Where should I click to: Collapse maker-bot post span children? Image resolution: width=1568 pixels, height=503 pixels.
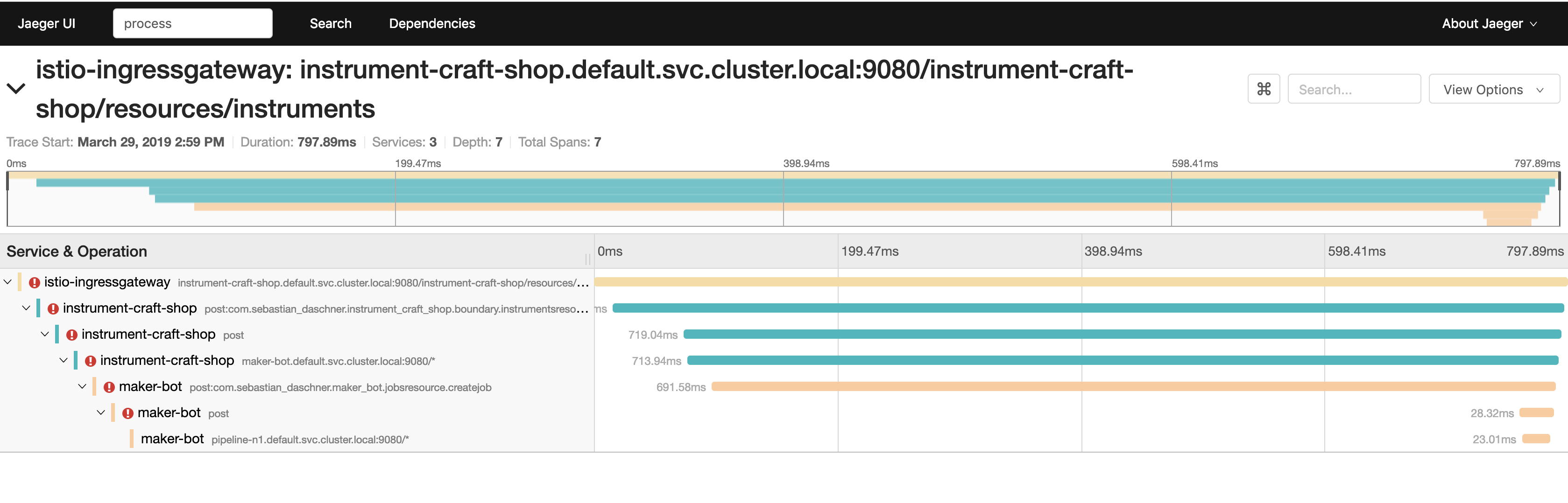pyautogui.click(x=101, y=413)
